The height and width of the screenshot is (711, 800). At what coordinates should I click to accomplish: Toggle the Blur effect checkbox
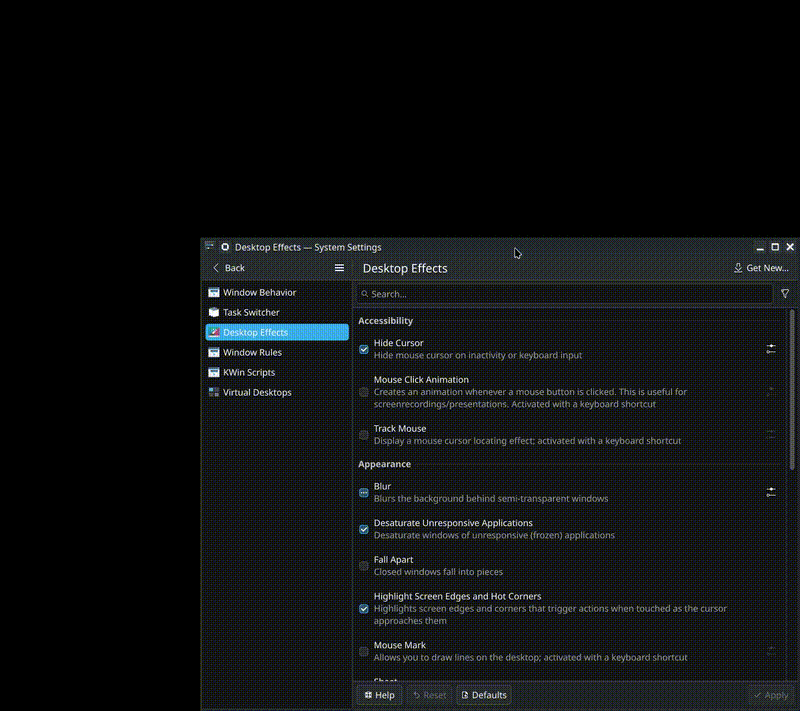(x=364, y=493)
